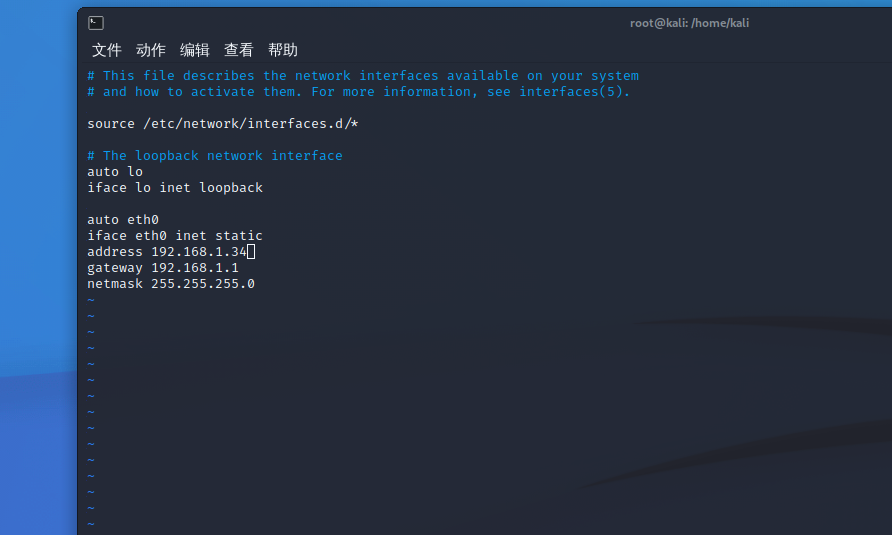Click on address 192.168.1.34 line
The height and width of the screenshot is (535, 892).
[x=167, y=252]
